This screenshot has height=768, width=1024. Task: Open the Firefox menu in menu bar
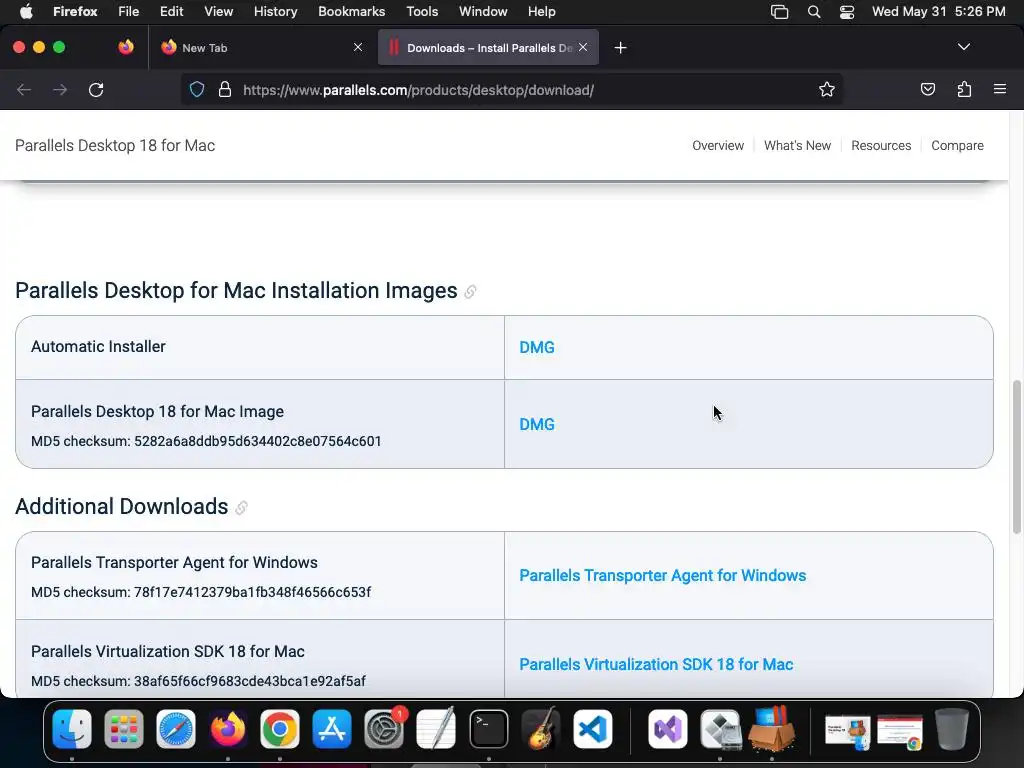point(75,11)
